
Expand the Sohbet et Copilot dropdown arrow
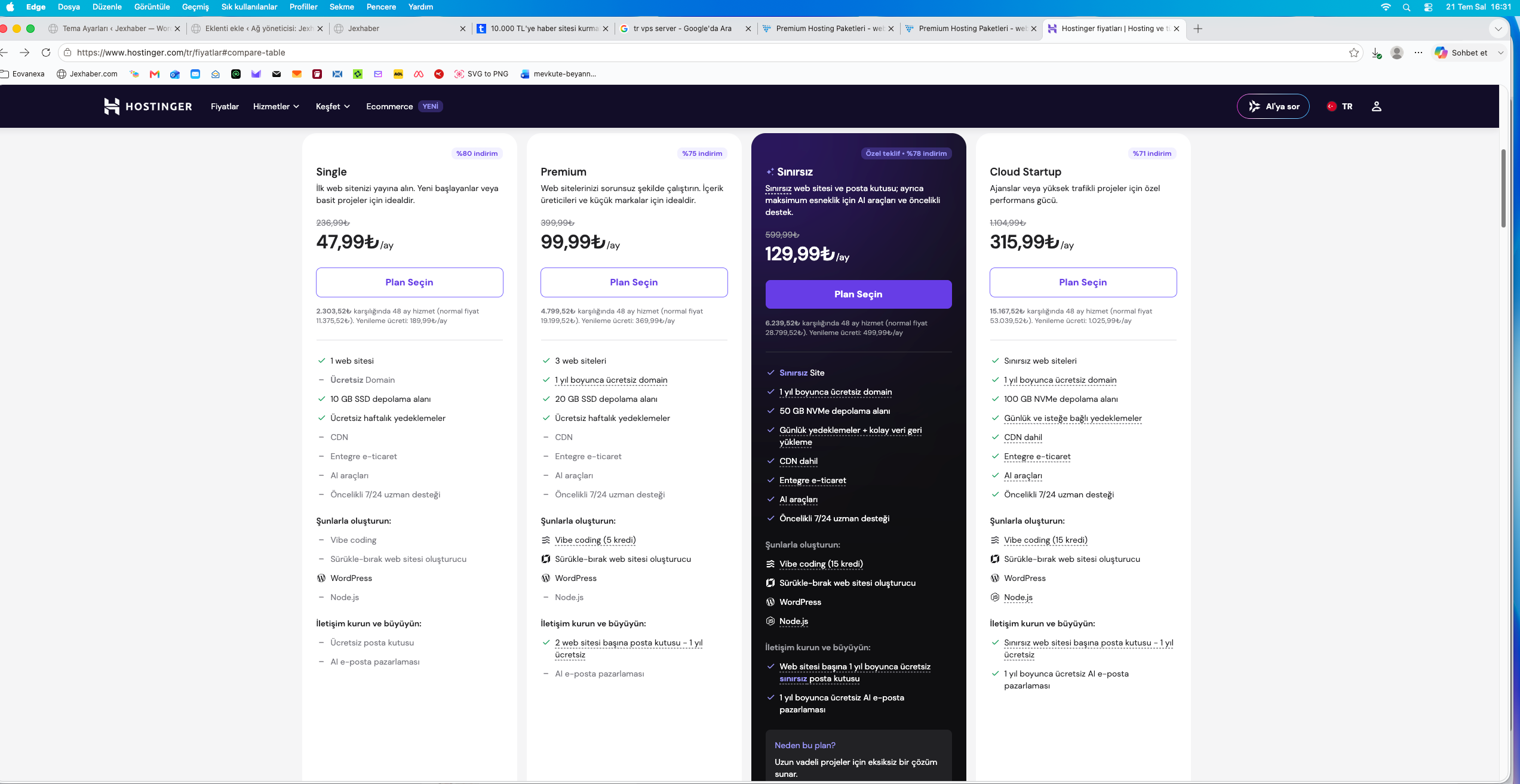[1500, 53]
